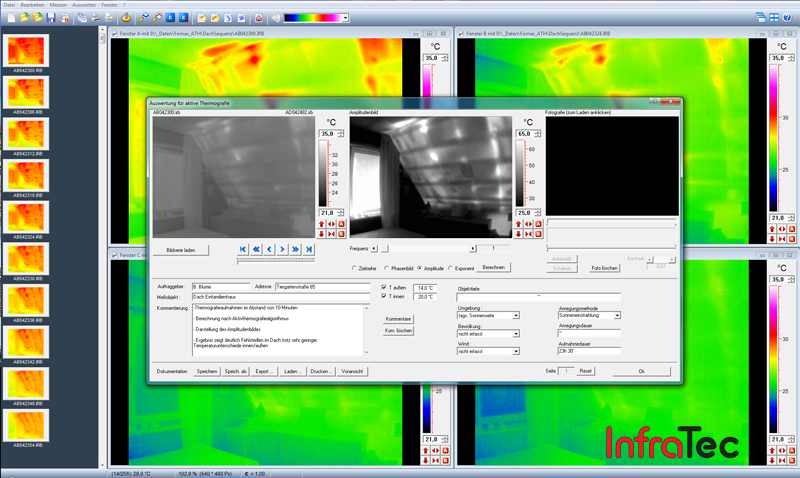Select the Zeitreihe radio button

[x=355, y=268]
